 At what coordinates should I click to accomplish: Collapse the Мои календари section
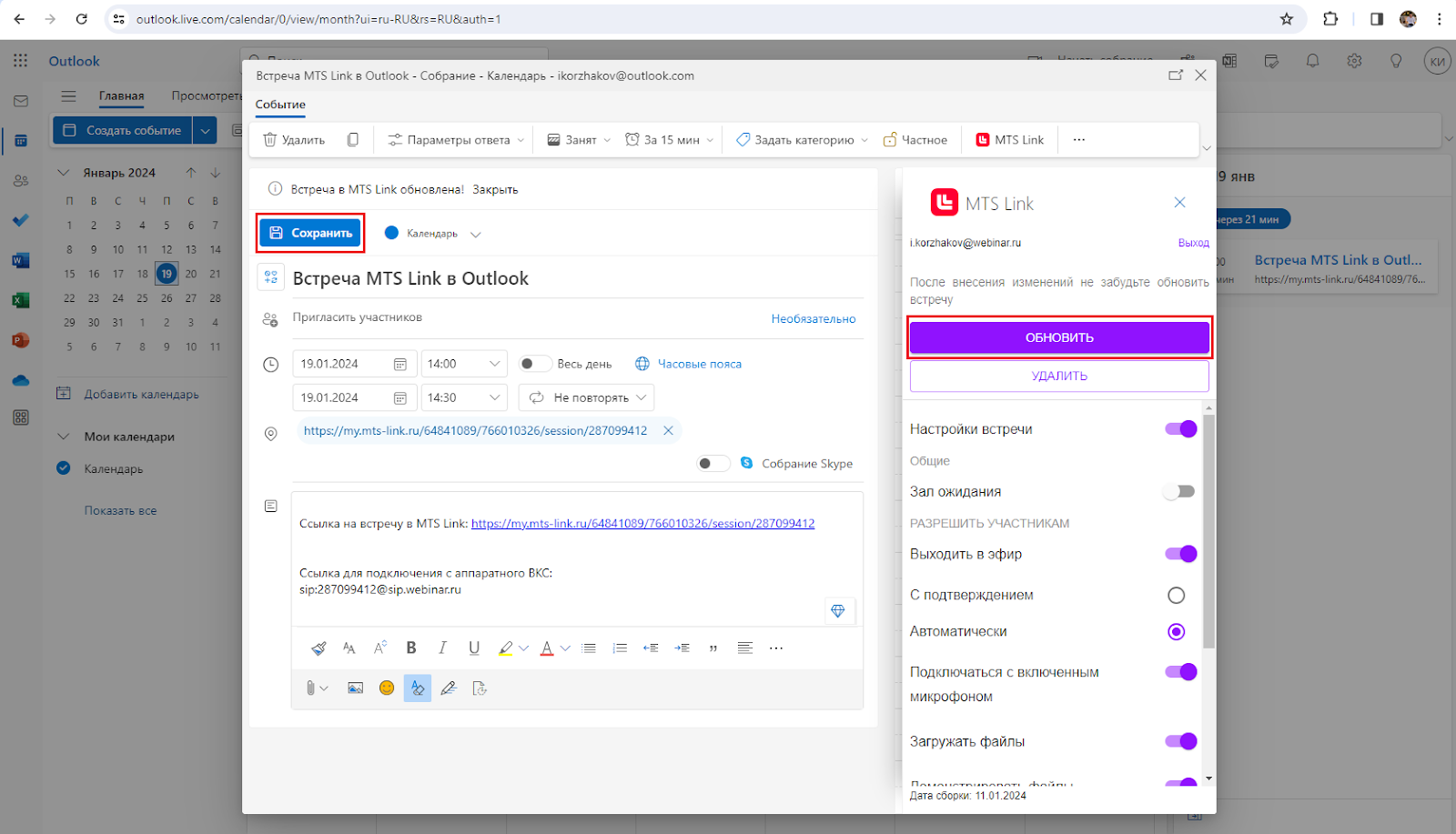click(64, 437)
